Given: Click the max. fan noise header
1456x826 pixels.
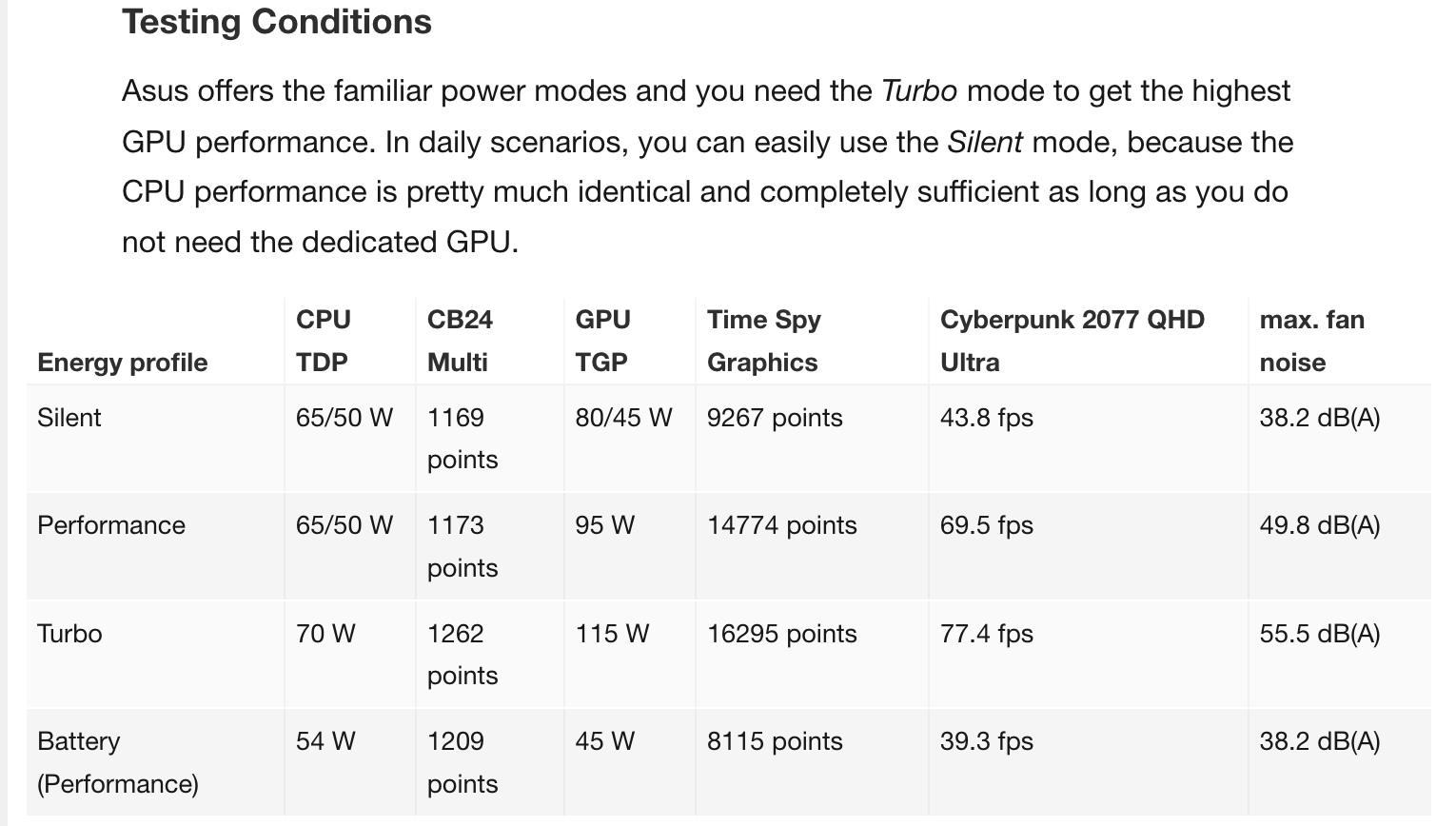Looking at the screenshot, I should click(x=1312, y=341).
